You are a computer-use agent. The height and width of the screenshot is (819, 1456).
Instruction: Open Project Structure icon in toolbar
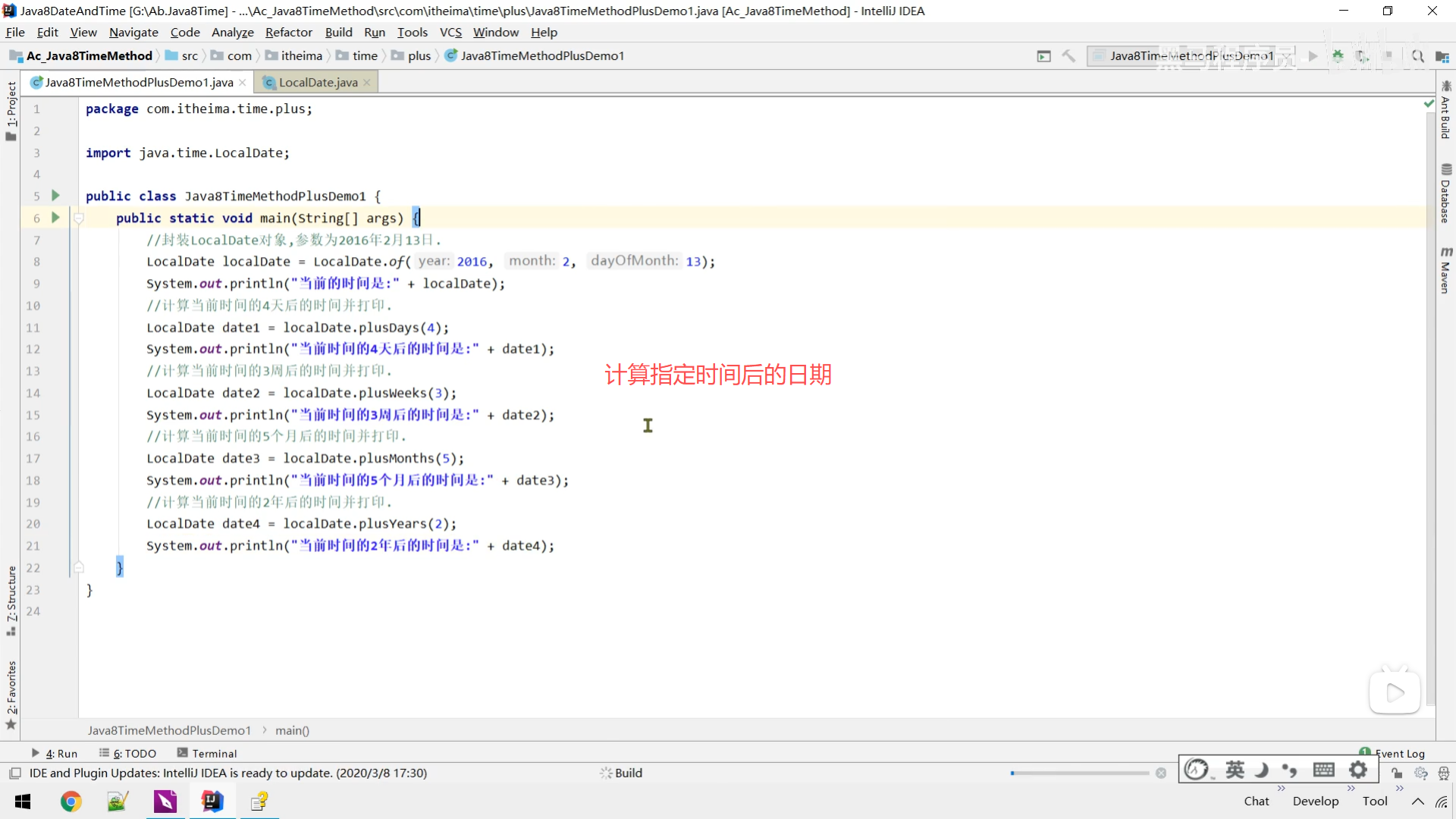point(1442,56)
